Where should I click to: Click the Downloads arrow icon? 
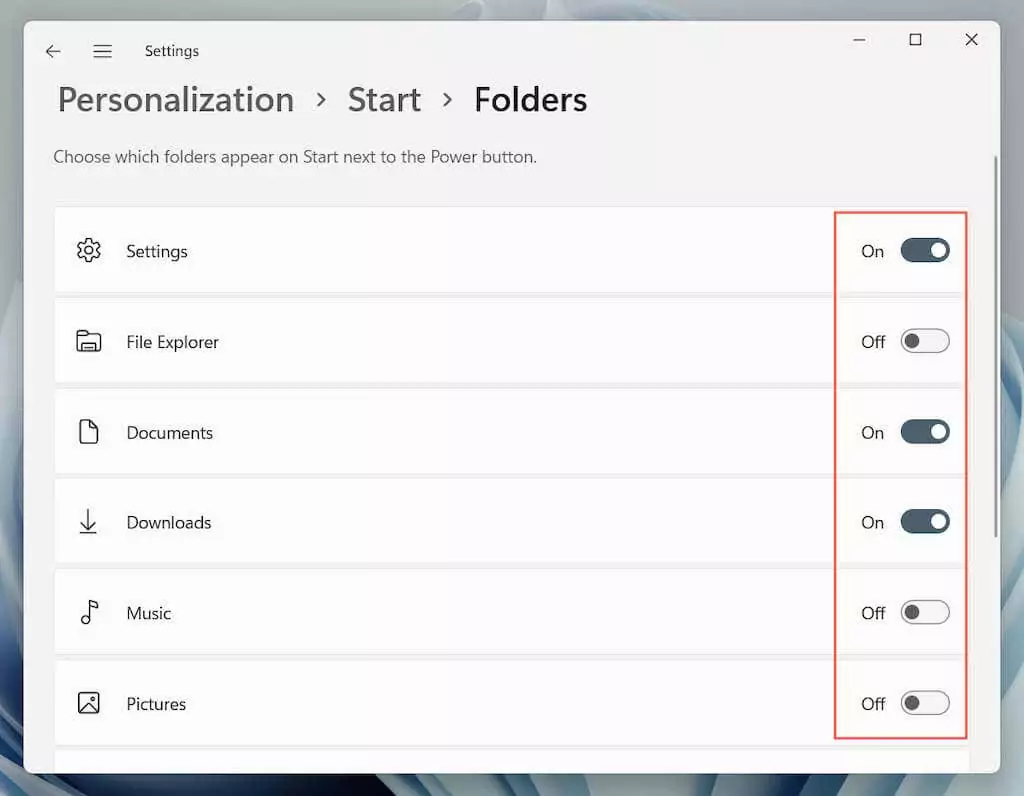click(89, 522)
